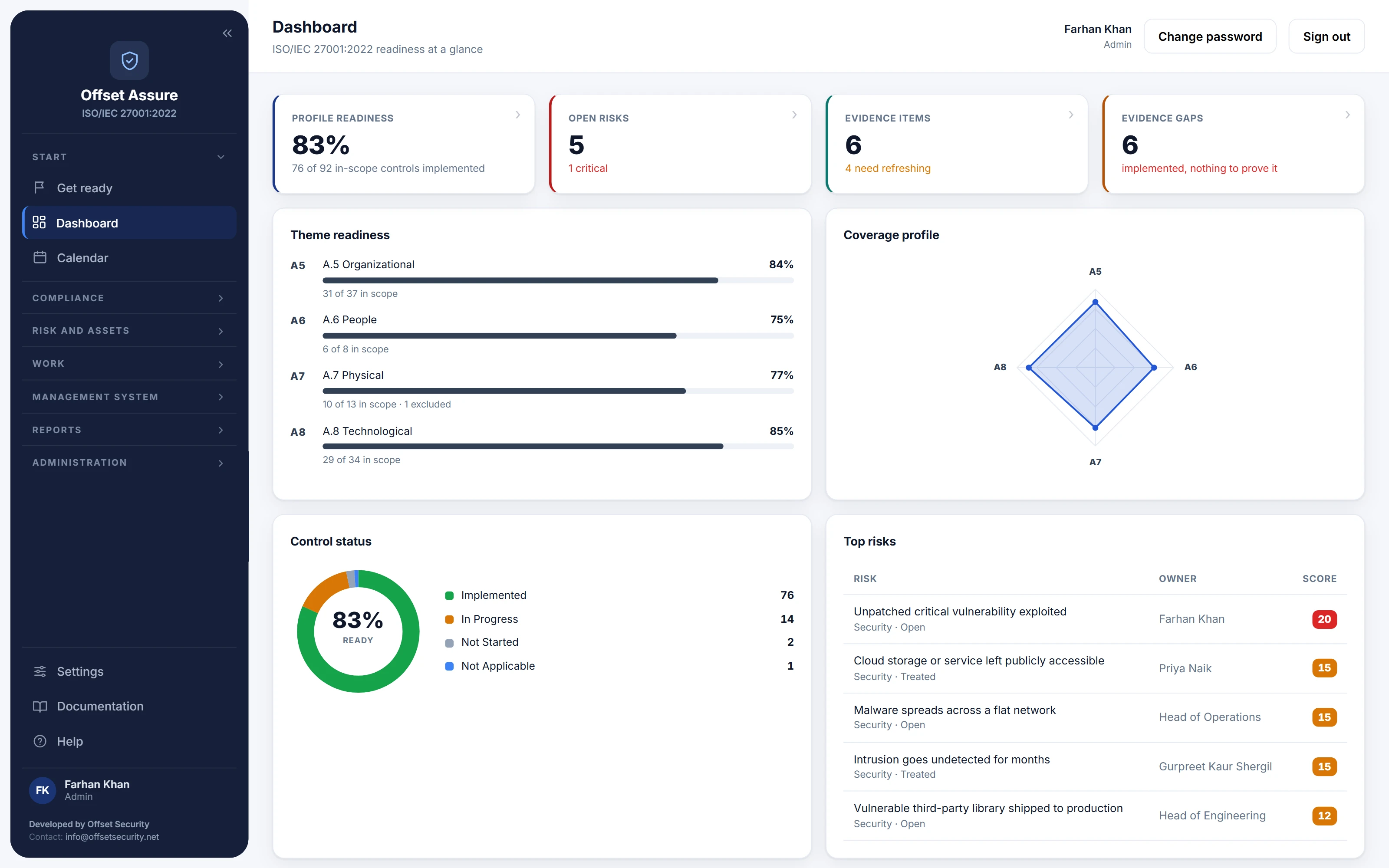Expand the RISK AND ASSETS section

(129, 331)
